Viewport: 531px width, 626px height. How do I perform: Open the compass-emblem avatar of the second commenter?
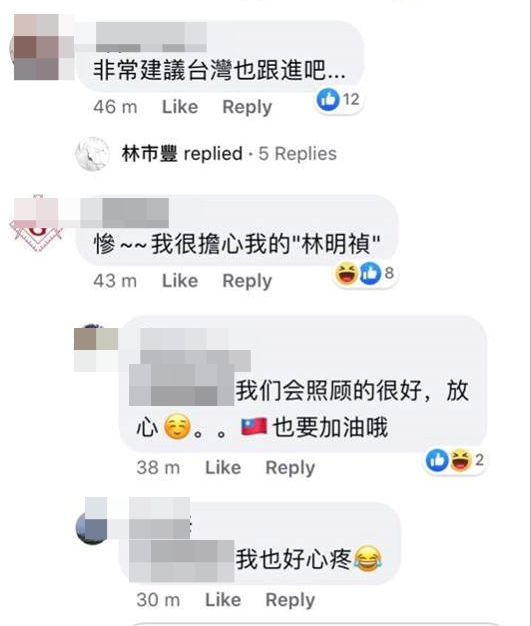click(37, 224)
